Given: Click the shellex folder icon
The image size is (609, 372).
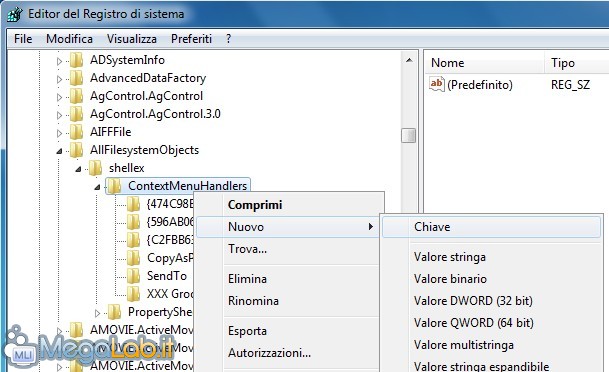Looking at the screenshot, I should pos(96,168).
